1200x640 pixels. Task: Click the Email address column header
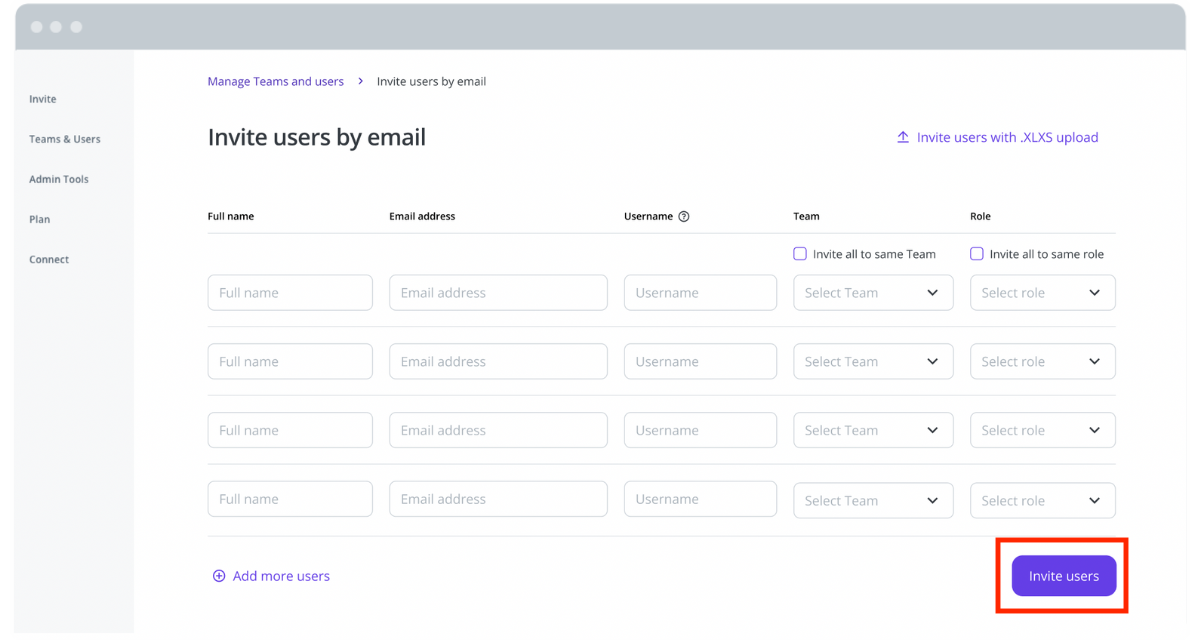[422, 216]
